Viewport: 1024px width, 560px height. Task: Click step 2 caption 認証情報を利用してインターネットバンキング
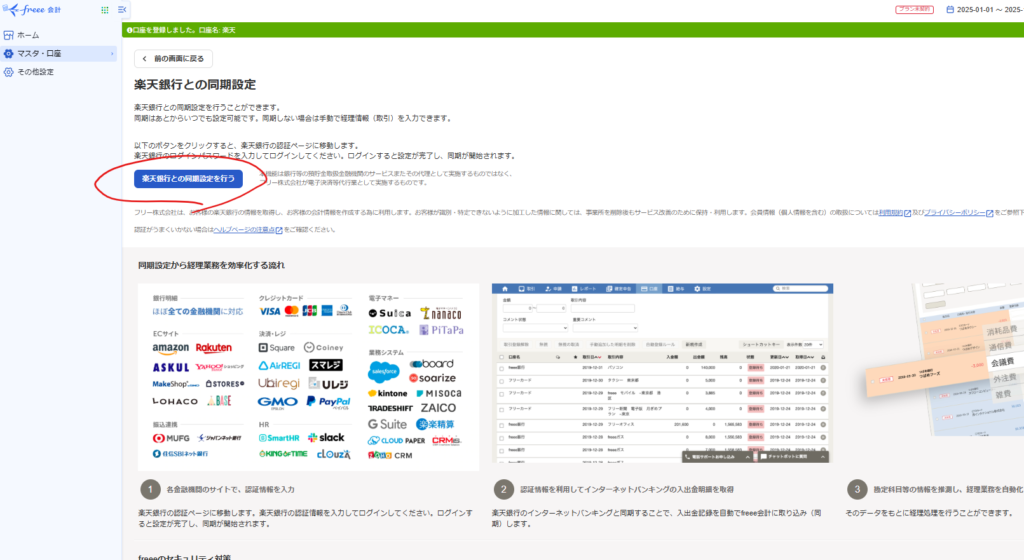626,490
